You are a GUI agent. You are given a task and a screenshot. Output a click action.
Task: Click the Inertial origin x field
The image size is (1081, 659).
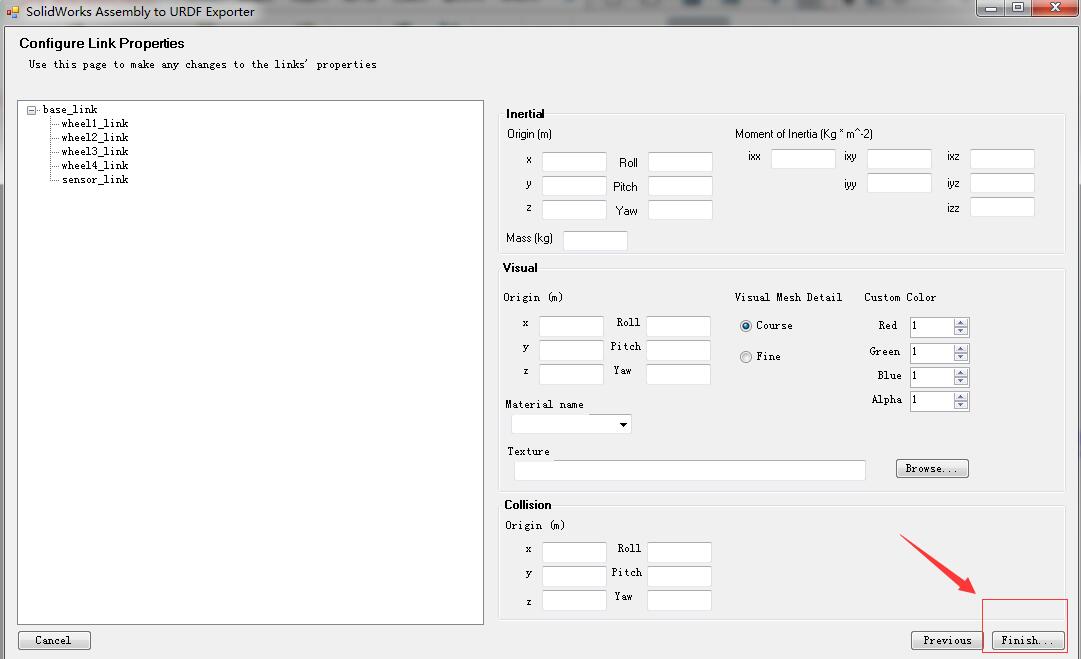(574, 162)
